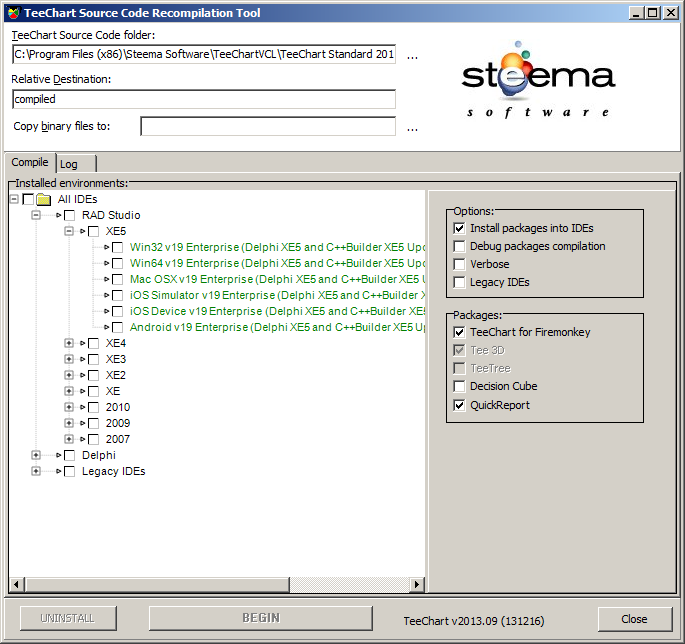Check the XE4 checkbox

pos(93,343)
